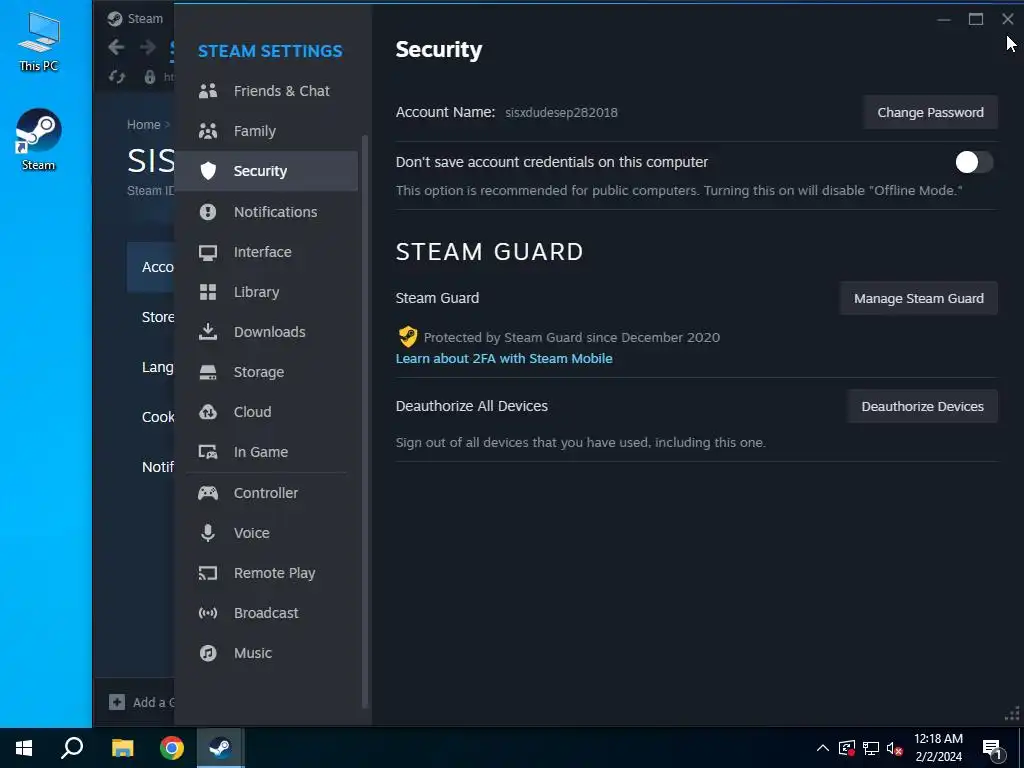Click the Deauthorize Devices button

pos(923,406)
